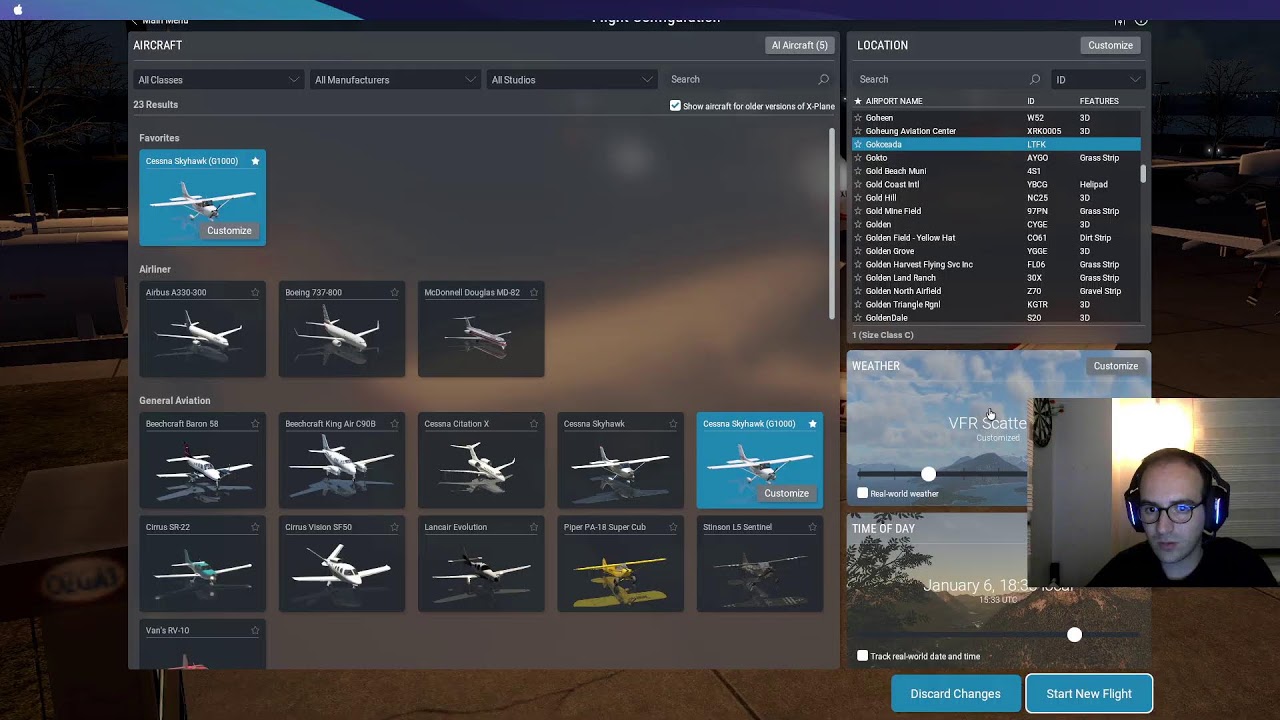Enable Real-world weather checkbox
This screenshot has width=1280, height=720.
coord(863,493)
